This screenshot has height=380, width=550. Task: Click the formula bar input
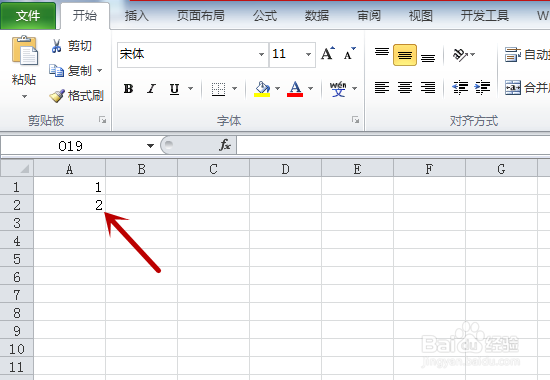(x=393, y=145)
